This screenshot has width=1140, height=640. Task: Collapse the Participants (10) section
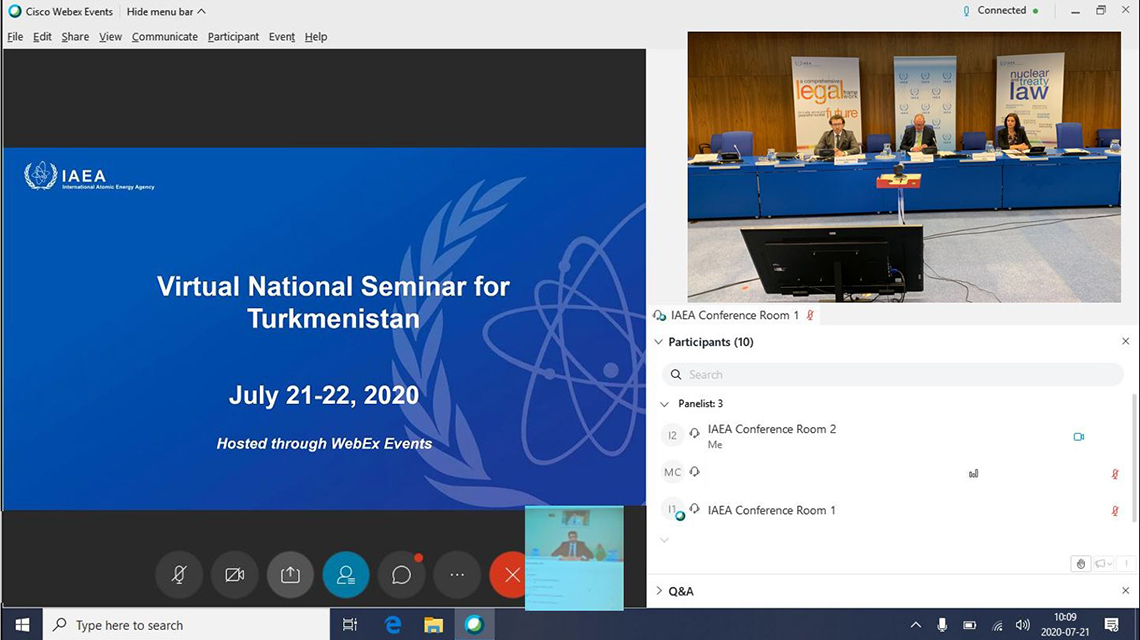[659, 342]
